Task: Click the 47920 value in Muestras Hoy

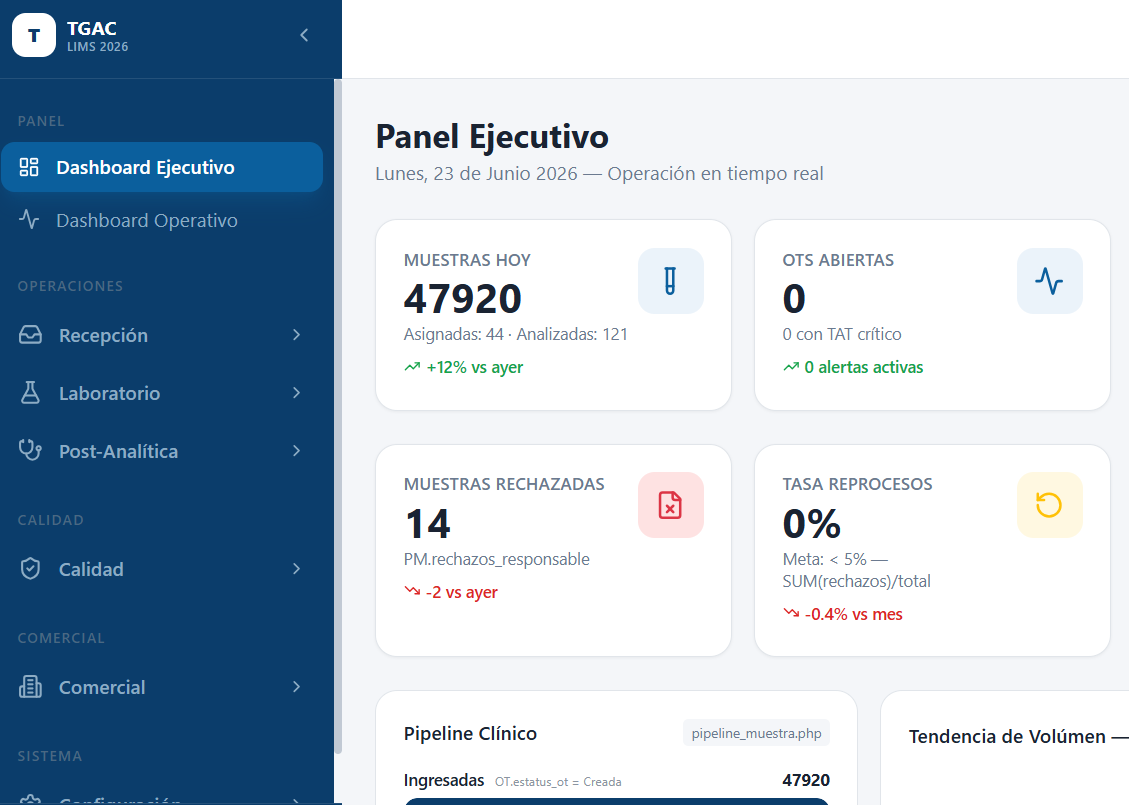Action: pos(462,299)
